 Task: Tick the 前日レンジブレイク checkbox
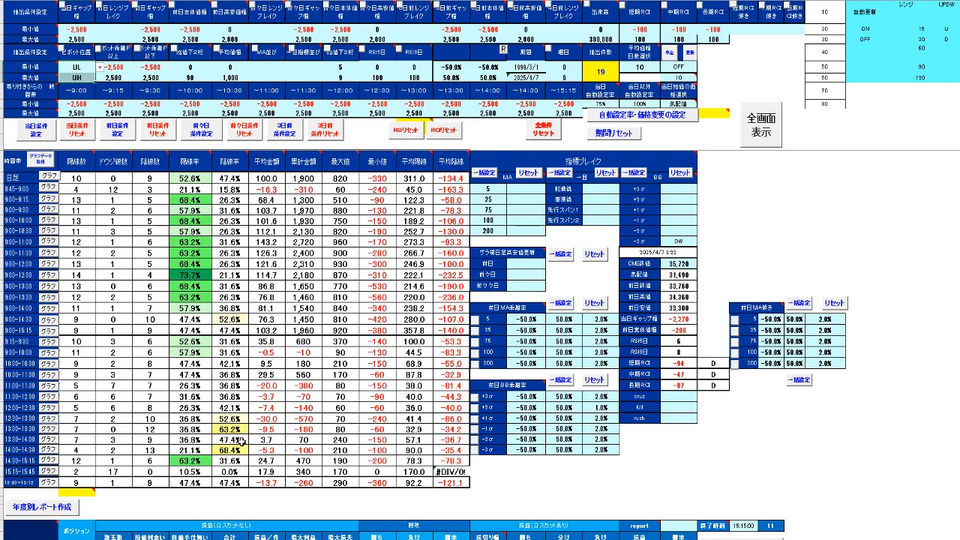[99, 6]
